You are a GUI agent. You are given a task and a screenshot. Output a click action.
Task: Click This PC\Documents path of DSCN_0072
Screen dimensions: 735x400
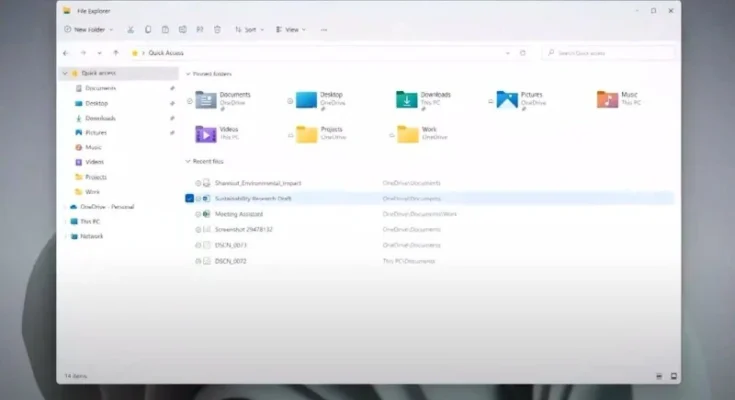point(409,261)
